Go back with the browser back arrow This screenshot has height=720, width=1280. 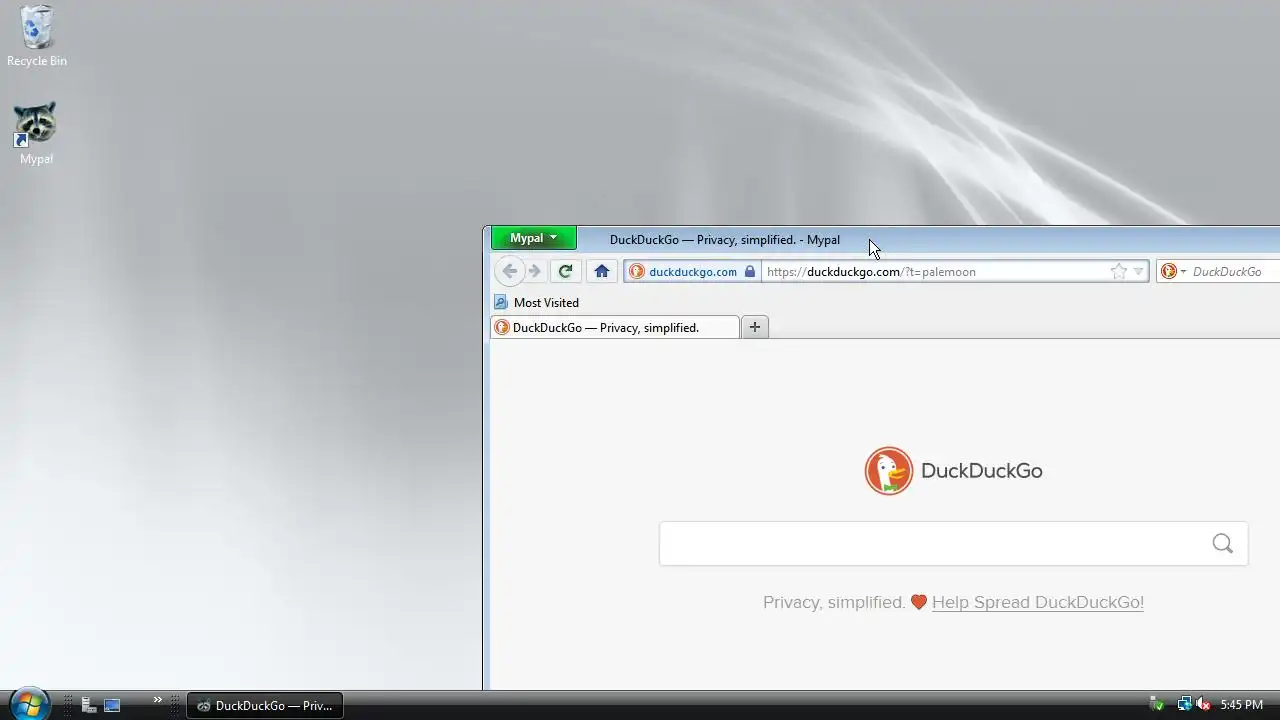(509, 271)
